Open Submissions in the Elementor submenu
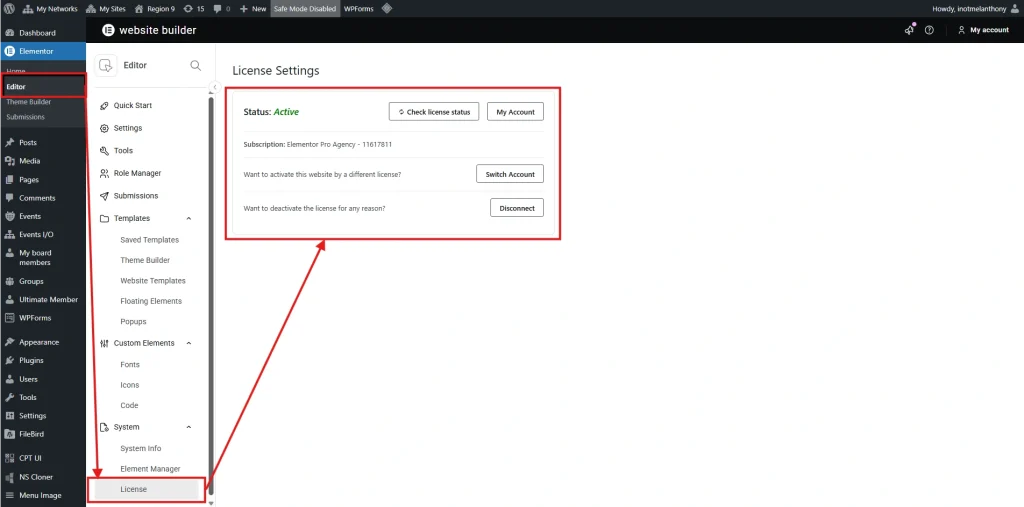 tap(25, 117)
